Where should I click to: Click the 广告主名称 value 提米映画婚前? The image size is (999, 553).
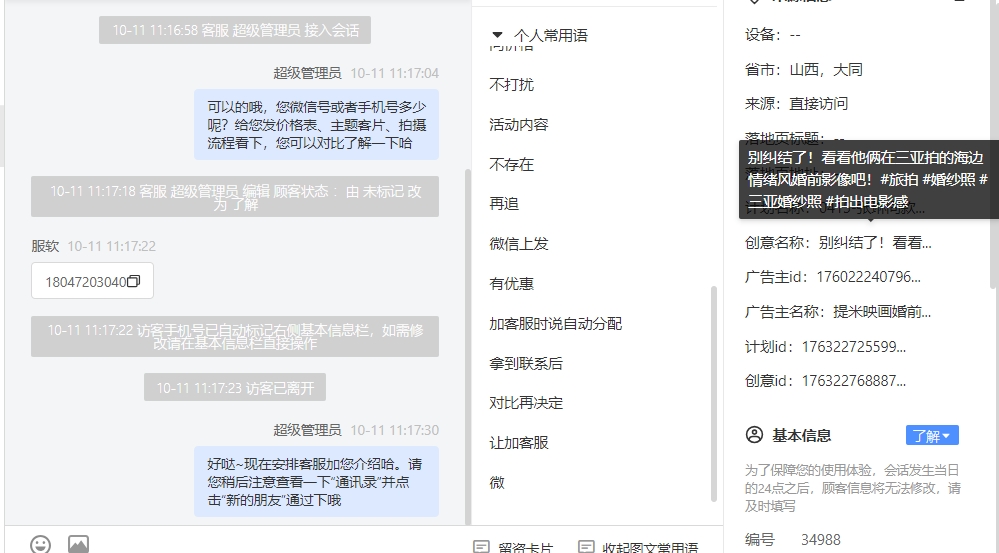pyautogui.click(x=882, y=312)
